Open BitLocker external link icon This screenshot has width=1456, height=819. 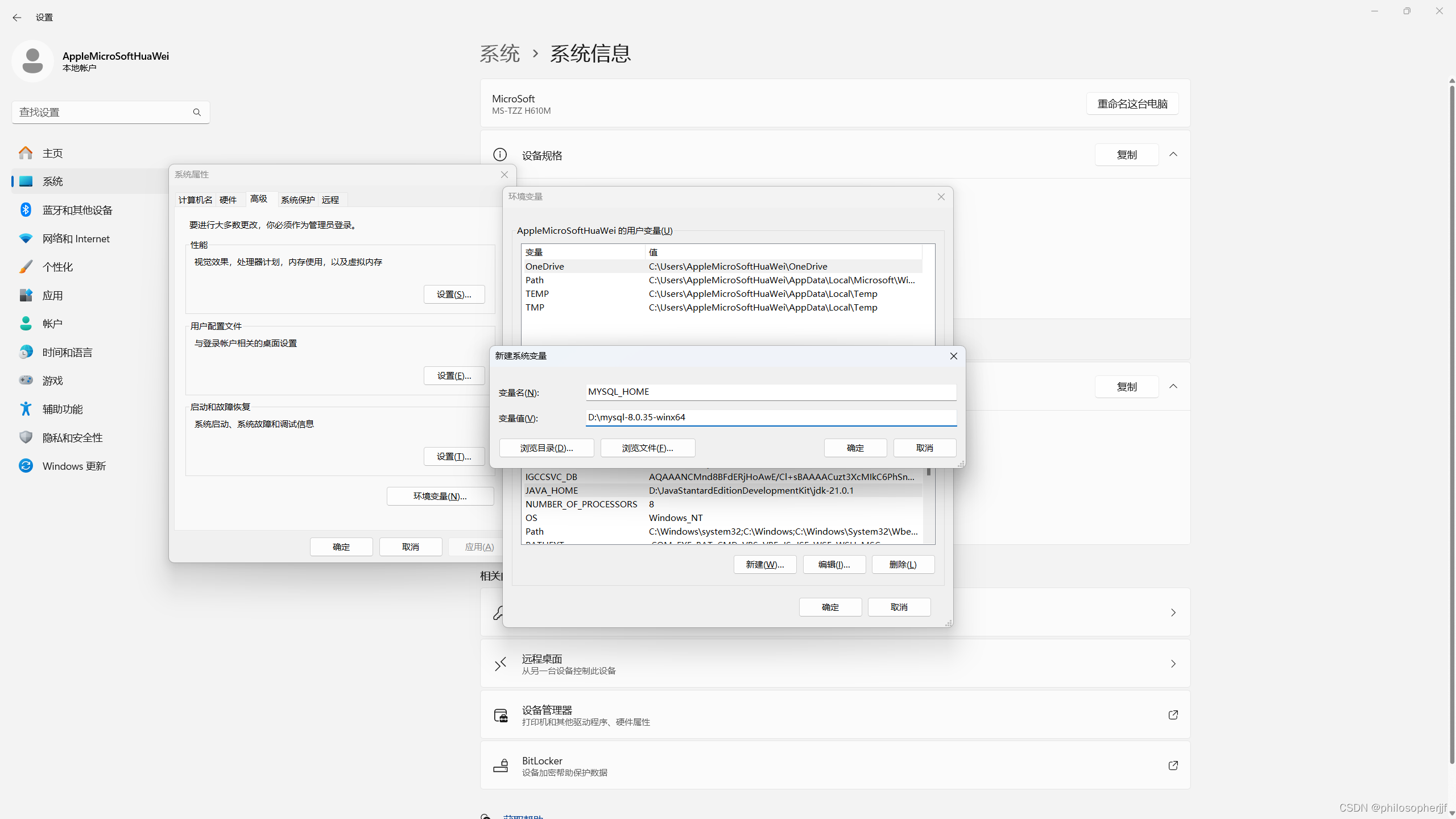[1173, 766]
